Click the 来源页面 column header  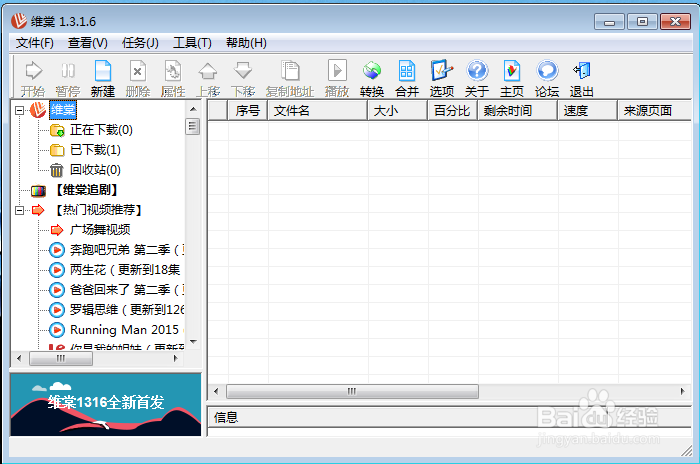click(654, 110)
